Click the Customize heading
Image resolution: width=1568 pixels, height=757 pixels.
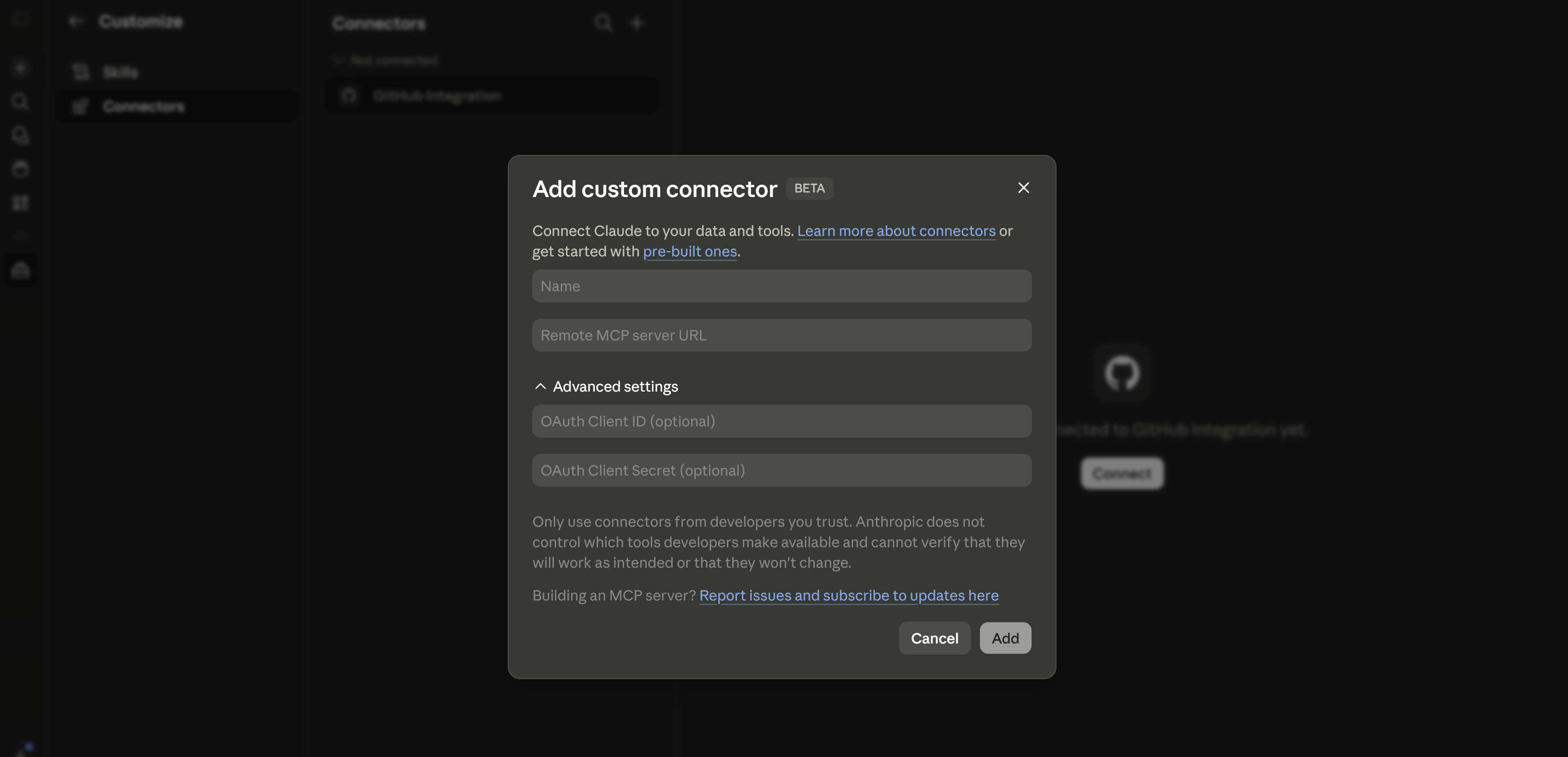click(140, 21)
